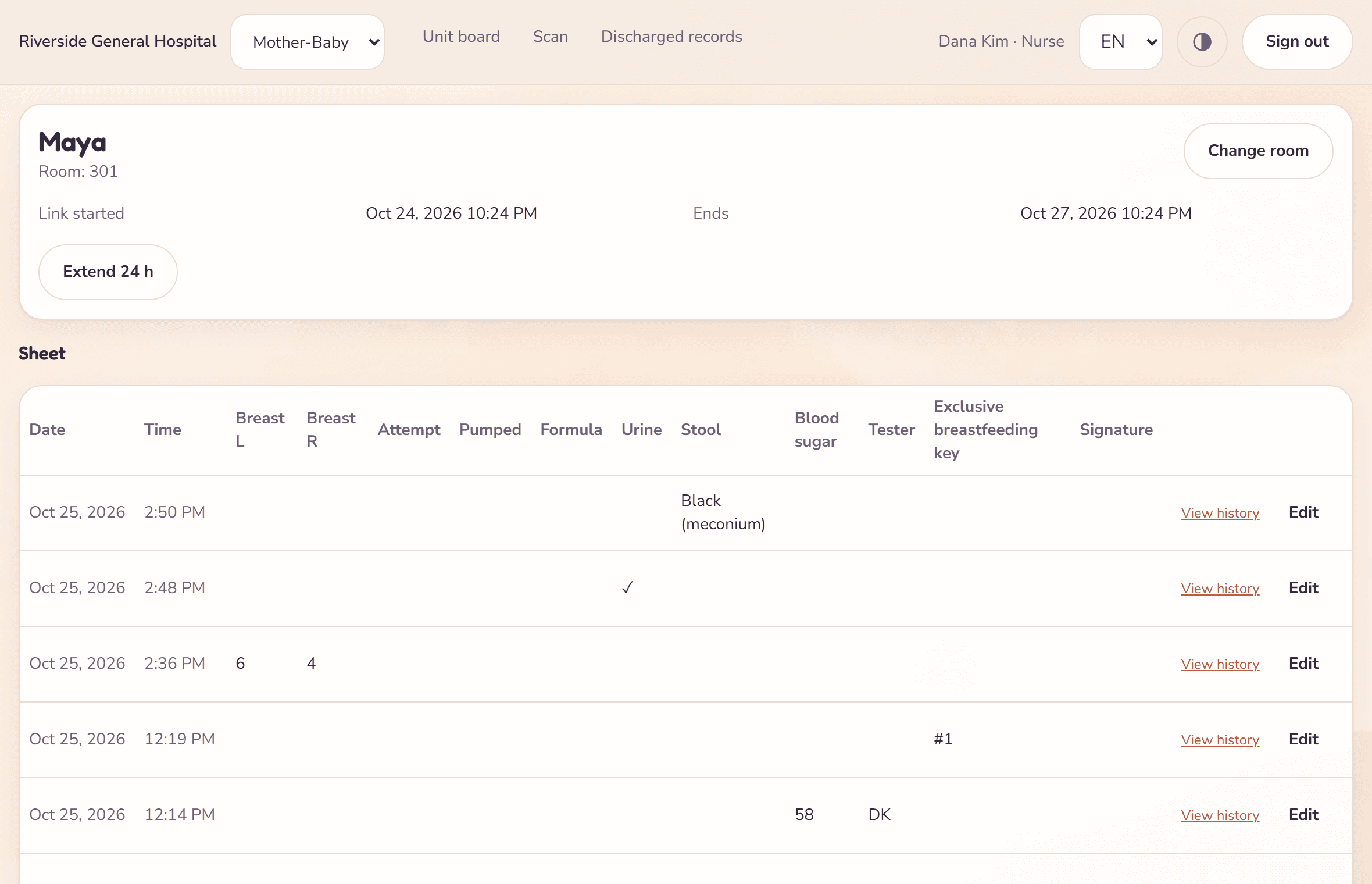Toggle the dark/light contrast theme icon
Screen dimensions: 1372x884
(x=1202, y=42)
